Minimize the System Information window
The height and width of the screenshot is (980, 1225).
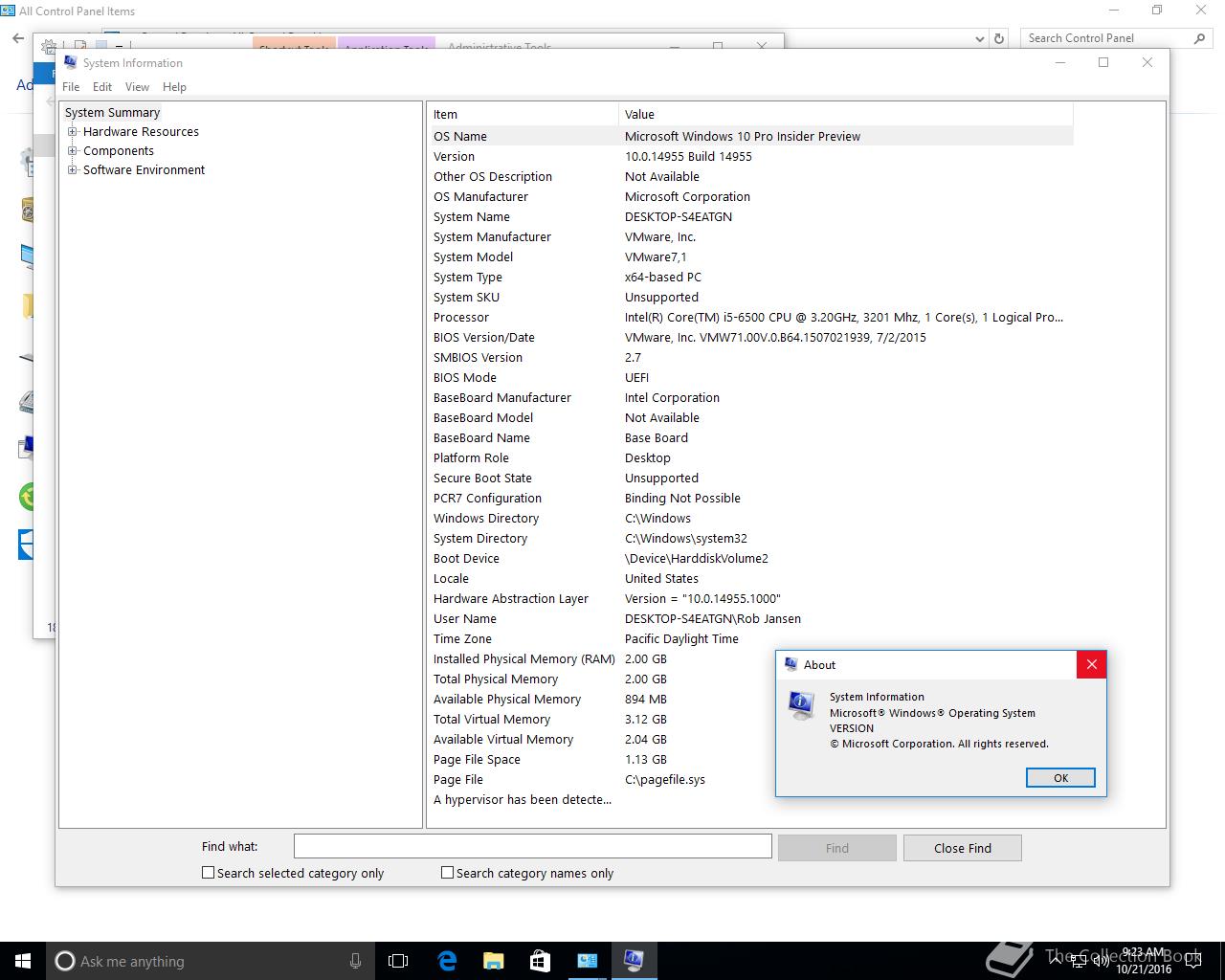[1060, 62]
